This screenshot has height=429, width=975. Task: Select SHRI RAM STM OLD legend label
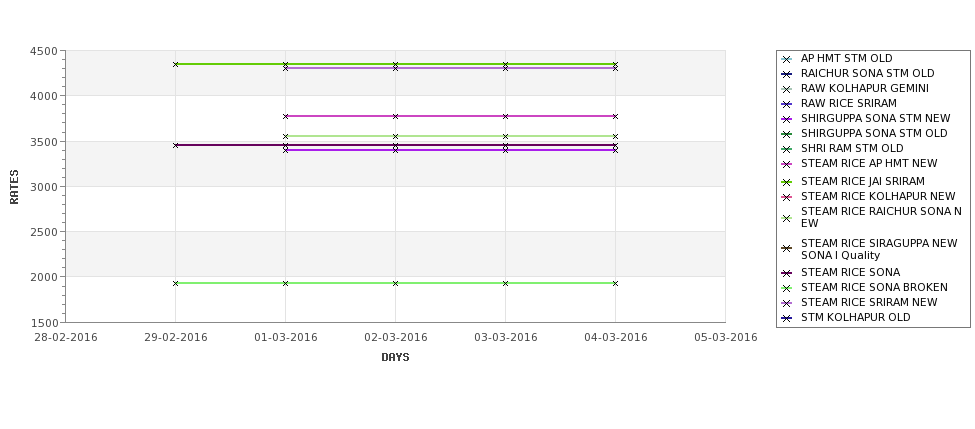[852, 148]
